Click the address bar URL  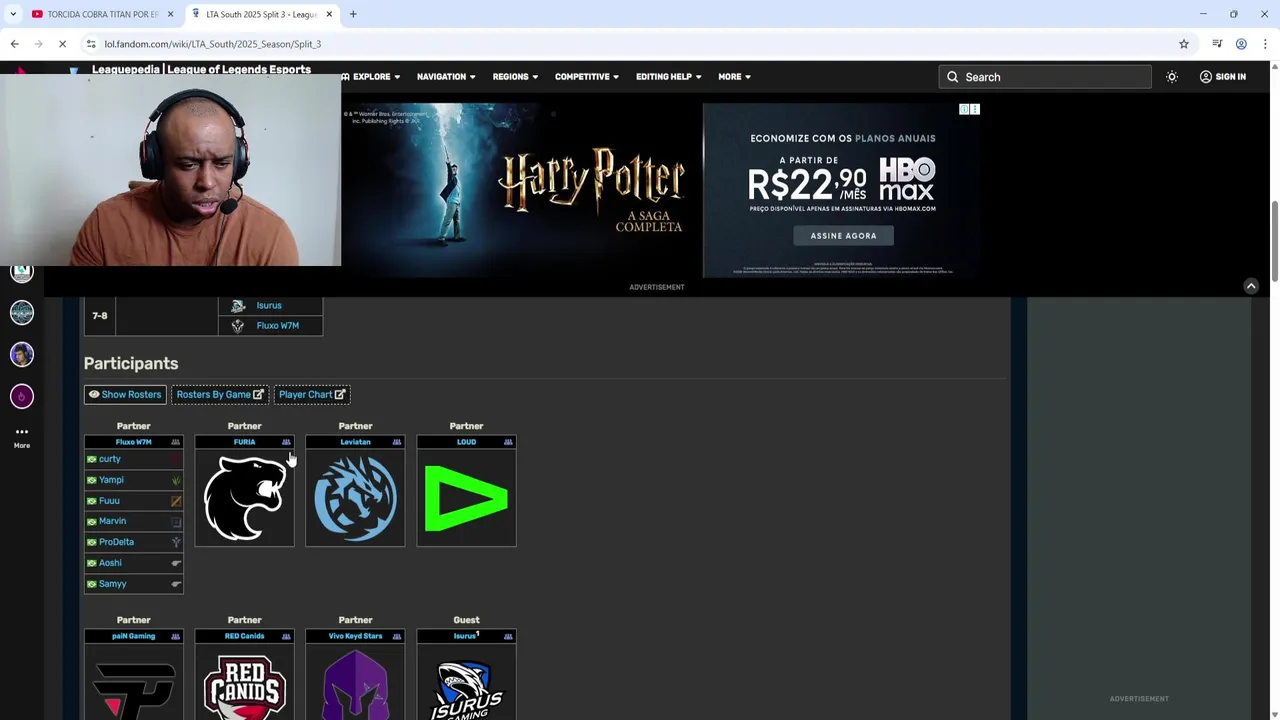213,44
